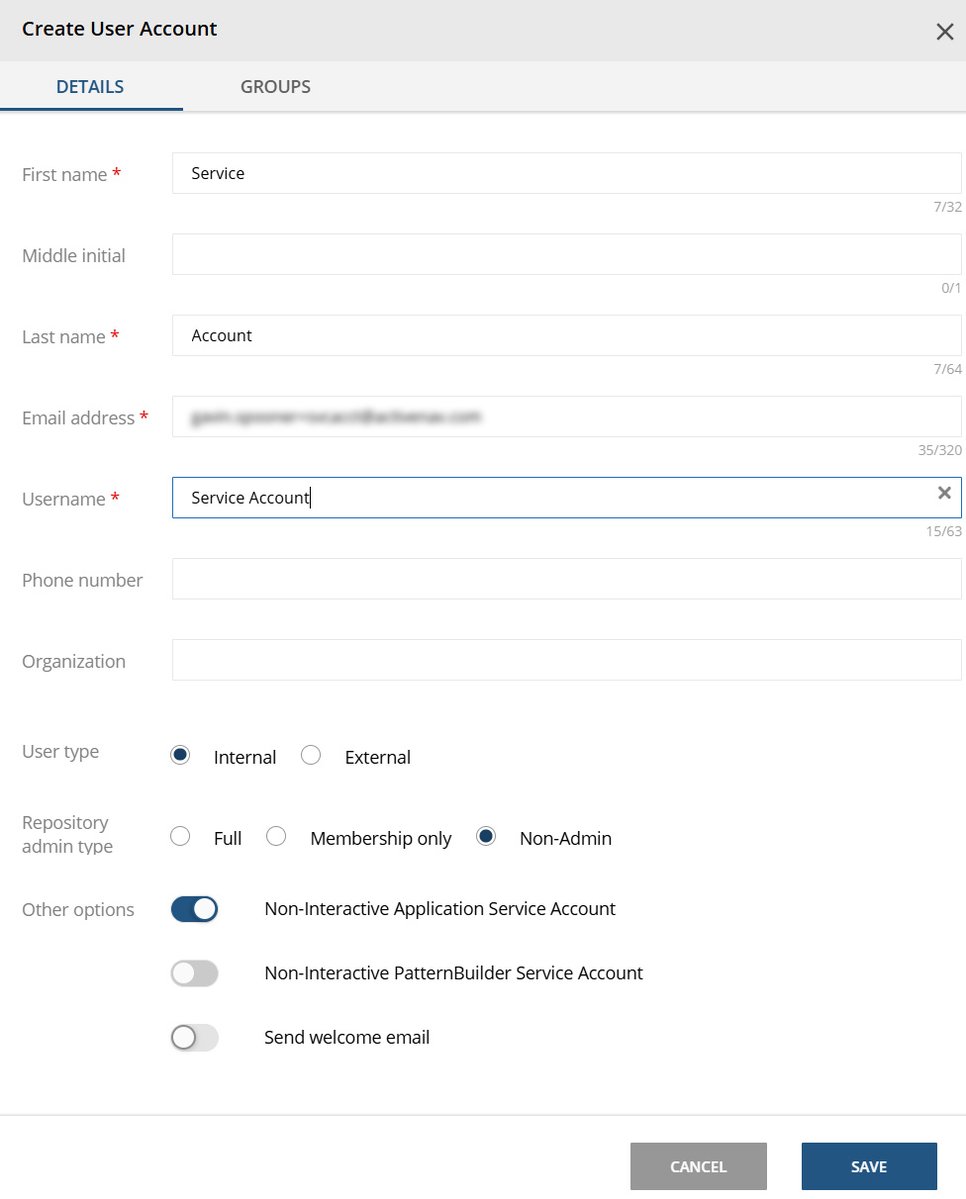This screenshot has width=966, height=1199.
Task: Click the Last name field
Action: pyautogui.click(x=566, y=334)
